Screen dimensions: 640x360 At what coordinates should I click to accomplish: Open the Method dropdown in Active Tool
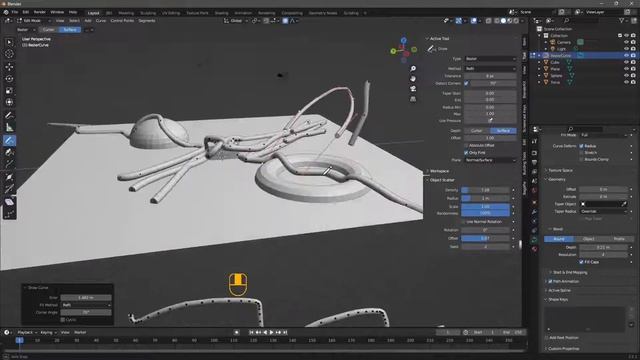[490, 69]
